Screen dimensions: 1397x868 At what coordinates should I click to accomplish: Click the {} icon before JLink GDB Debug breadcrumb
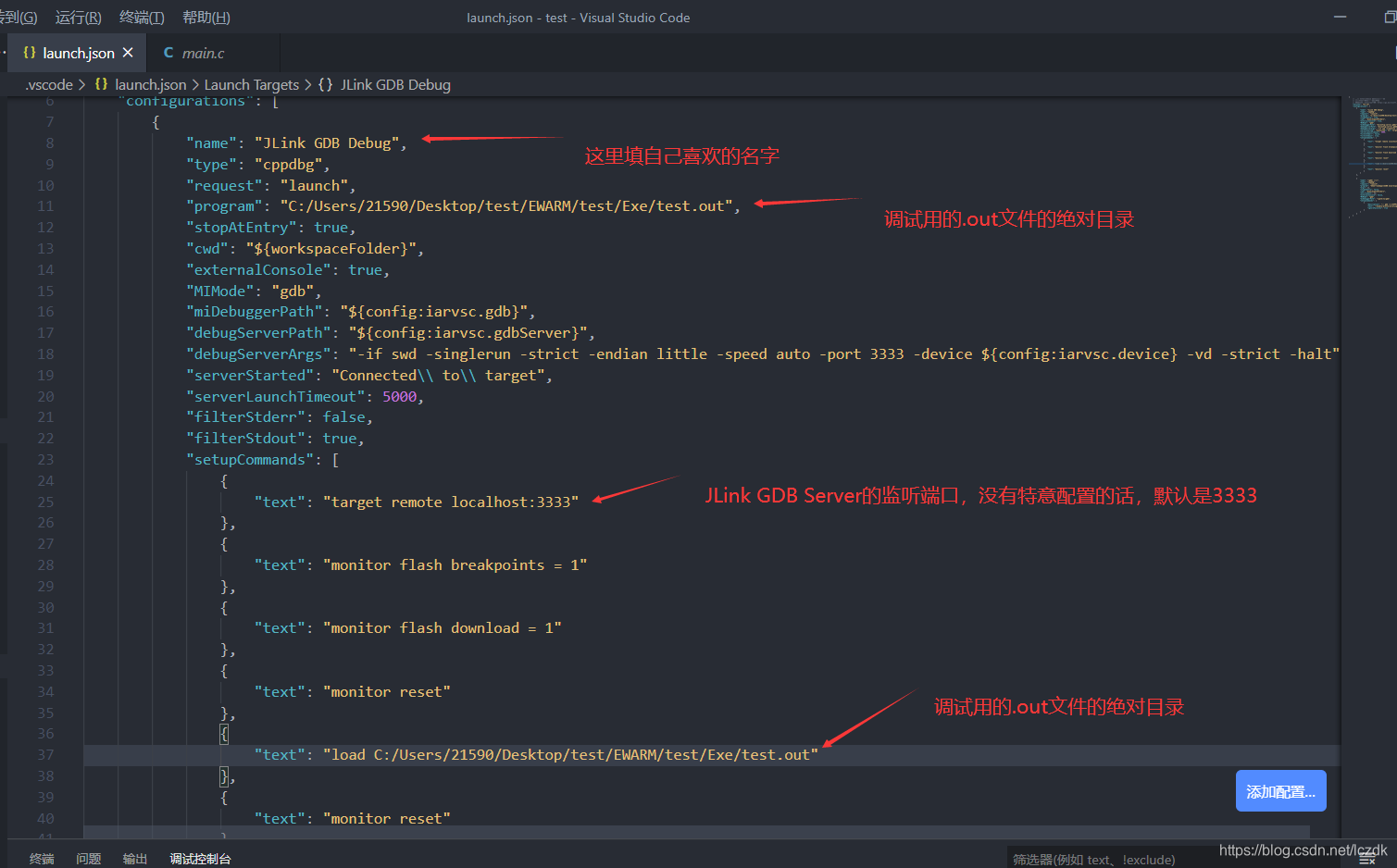(324, 84)
